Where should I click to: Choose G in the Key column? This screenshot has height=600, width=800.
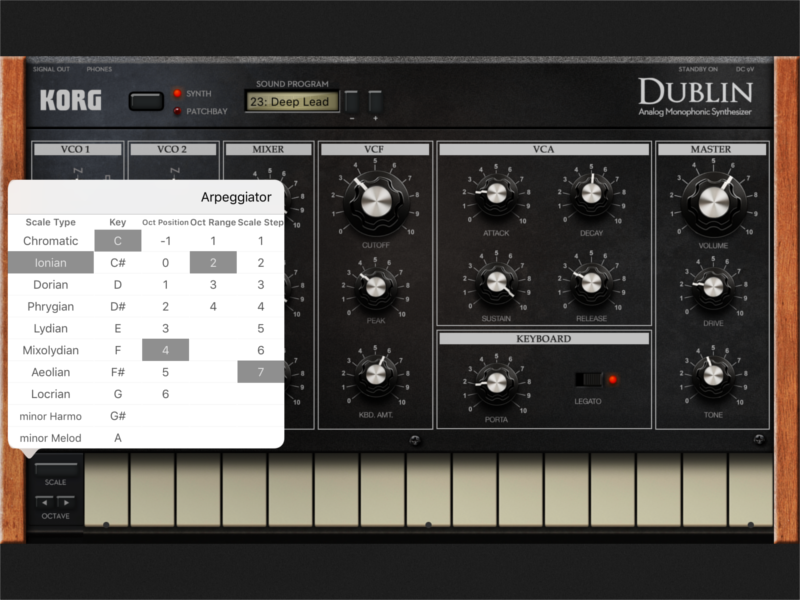pos(118,394)
